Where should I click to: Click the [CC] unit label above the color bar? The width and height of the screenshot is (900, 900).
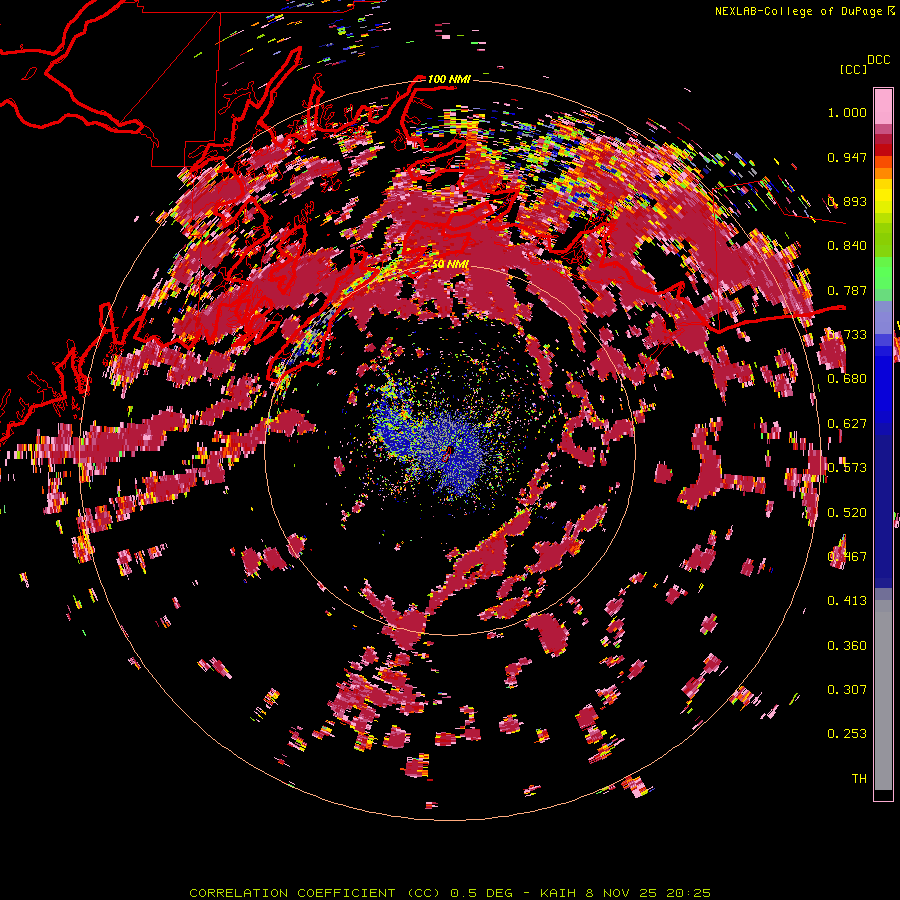pyautogui.click(x=853, y=69)
